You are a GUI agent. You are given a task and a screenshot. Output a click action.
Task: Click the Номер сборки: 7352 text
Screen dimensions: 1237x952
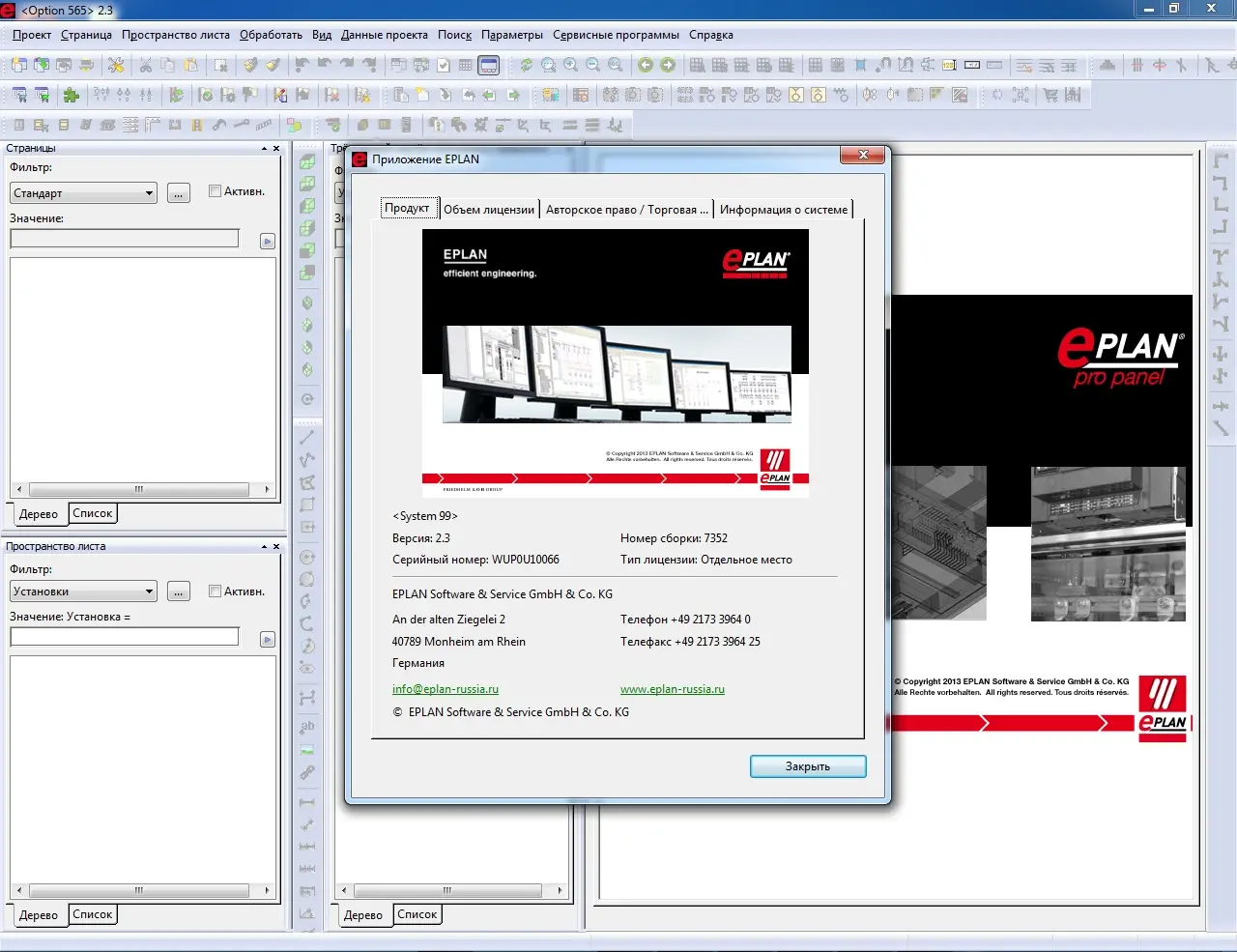pos(674,538)
